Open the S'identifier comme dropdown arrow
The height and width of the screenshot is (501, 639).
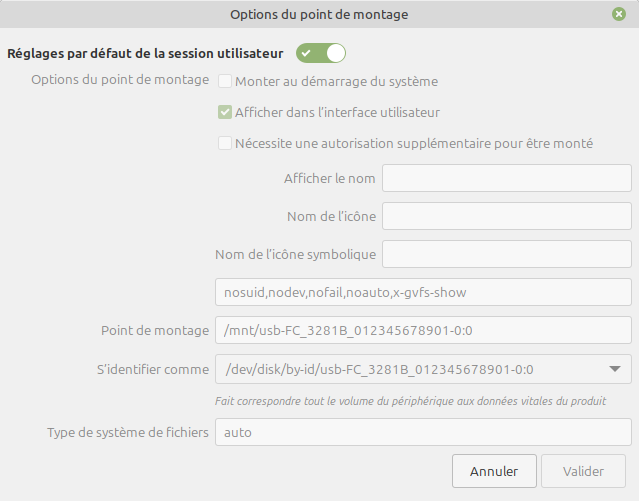(614, 369)
